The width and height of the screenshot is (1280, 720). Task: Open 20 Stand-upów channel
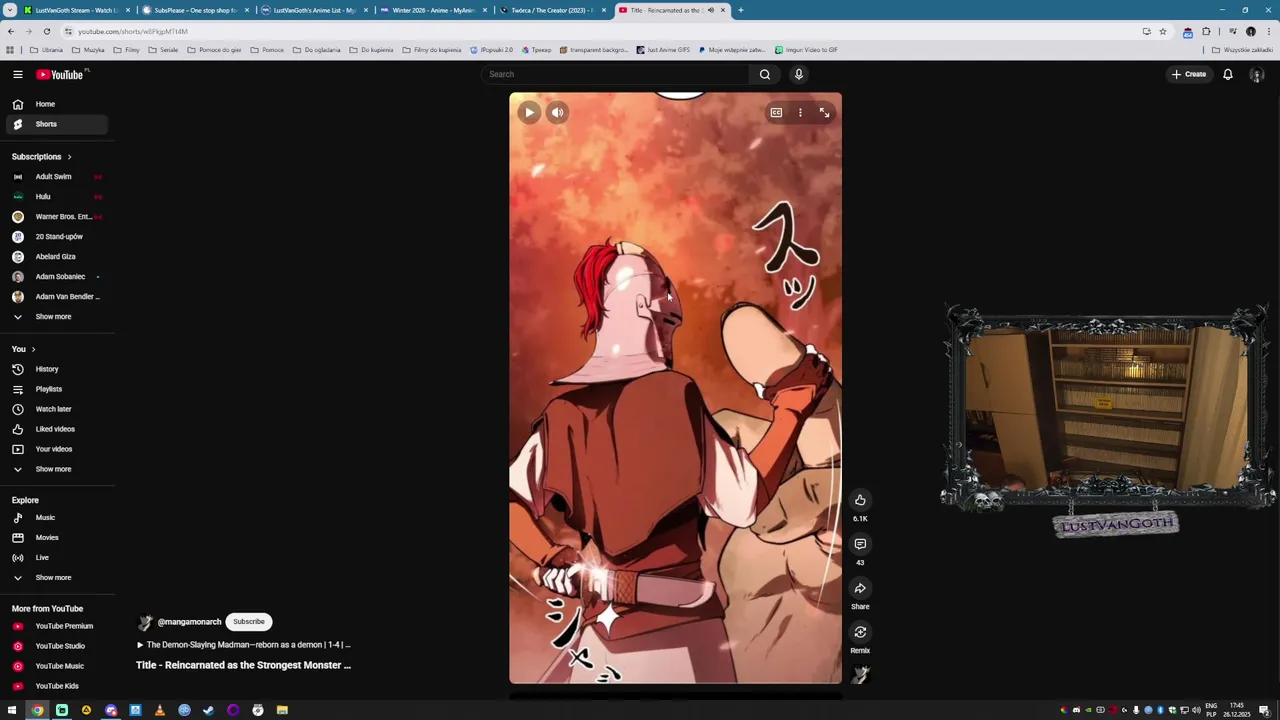tap(57, 237)
